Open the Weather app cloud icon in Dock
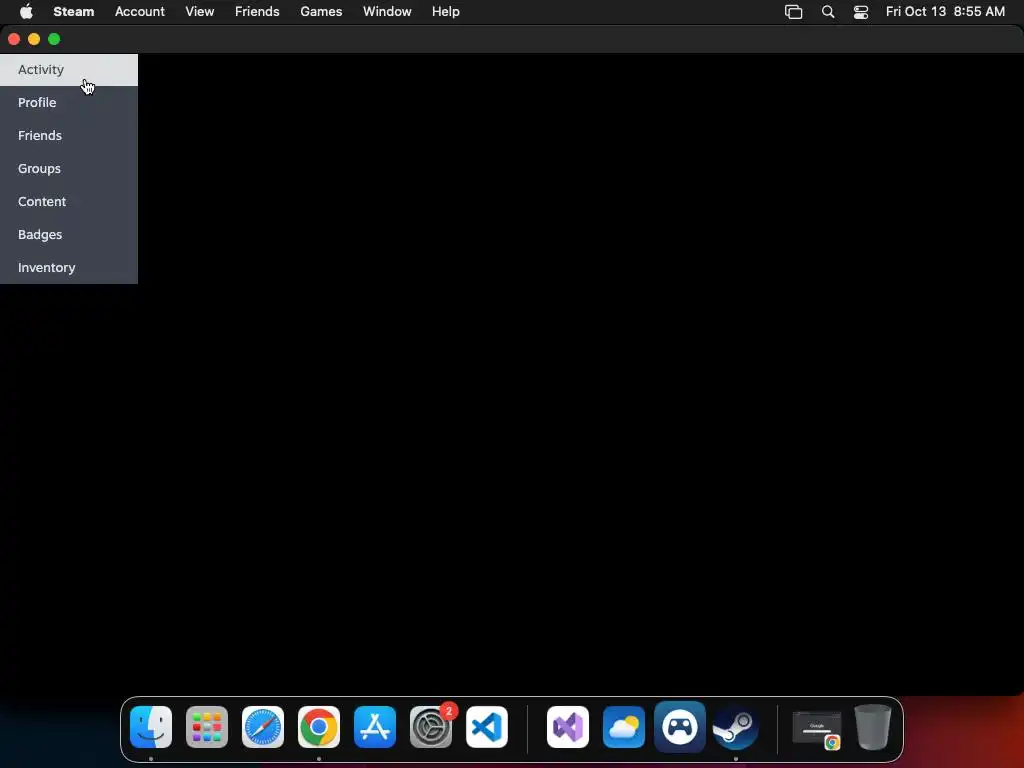The height and width of the screenshot is (768, 1024). tap(624, 727)
